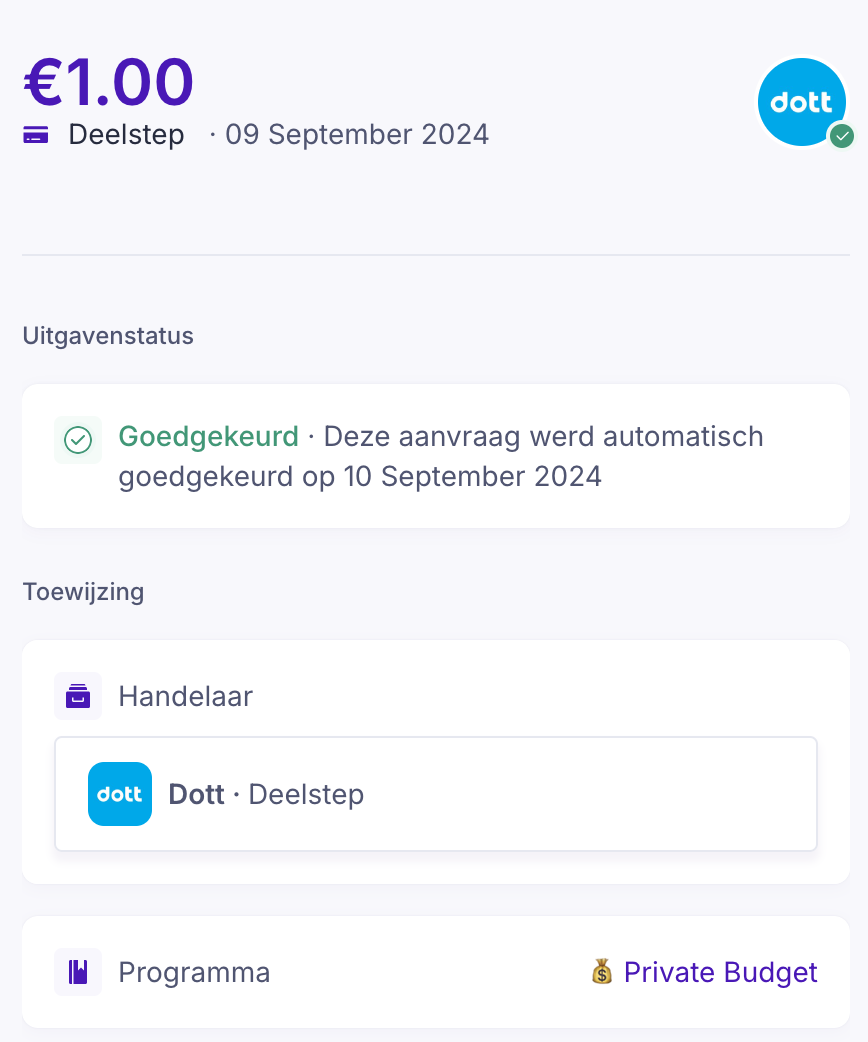Select the Dott merchant field box
Image resolution: width=868 pixels, height=1042 pixels.
pyautogui.click(x=436, y=794)
